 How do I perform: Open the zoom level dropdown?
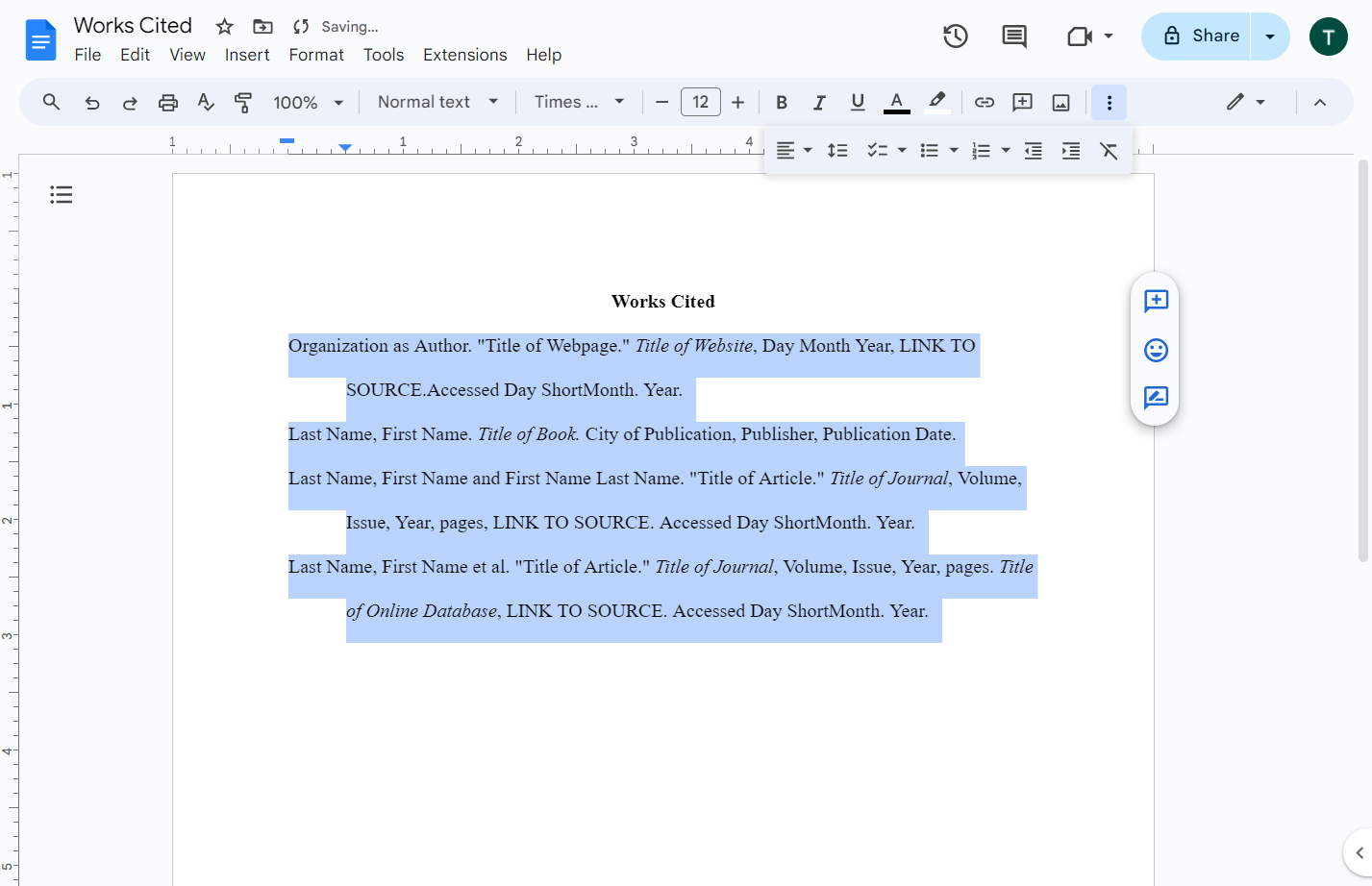[309, 103]
